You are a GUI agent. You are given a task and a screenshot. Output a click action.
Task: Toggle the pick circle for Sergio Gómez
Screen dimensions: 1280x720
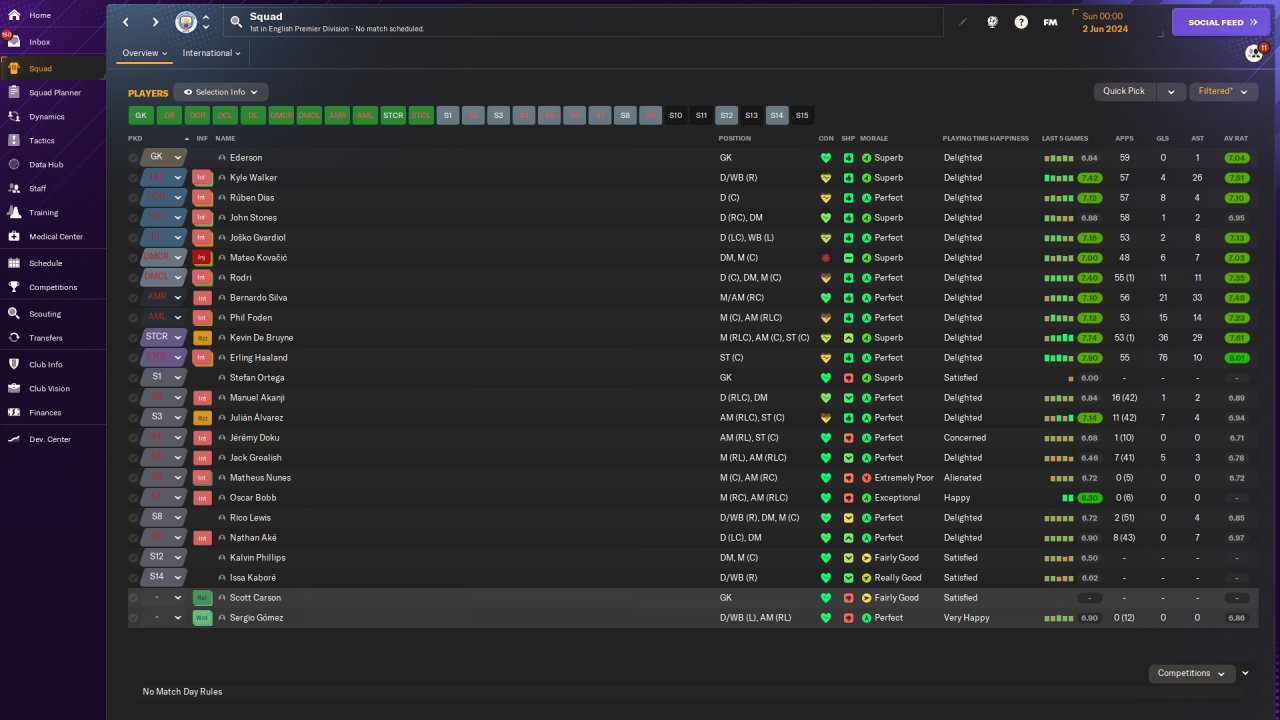[134, 618]
